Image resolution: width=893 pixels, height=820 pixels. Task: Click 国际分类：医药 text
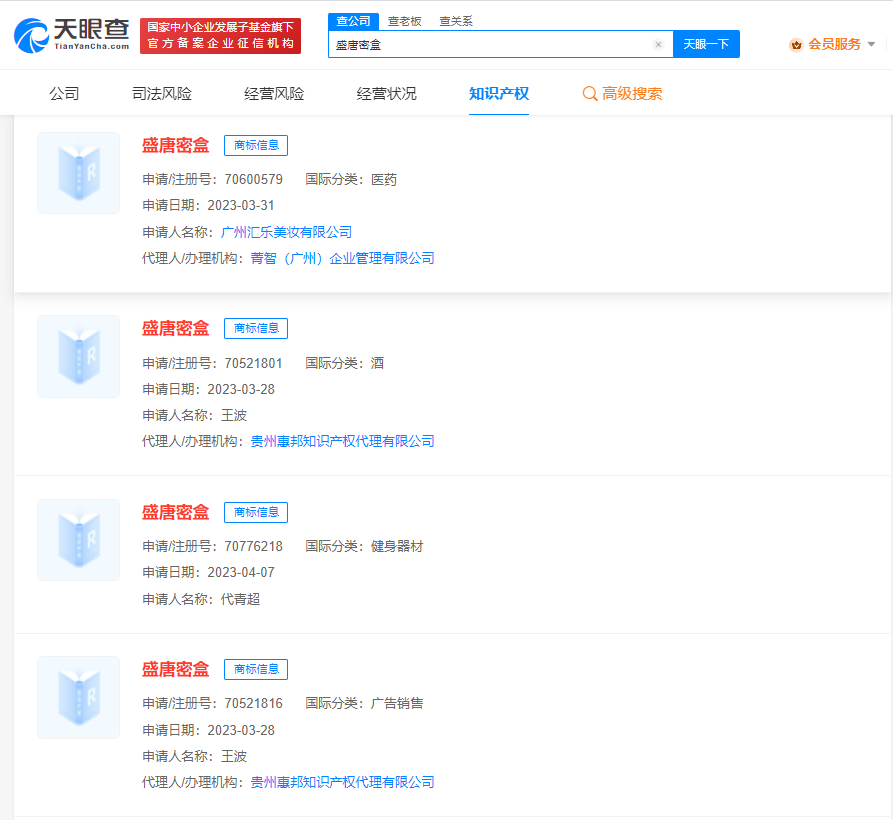[x=351, y=179]
